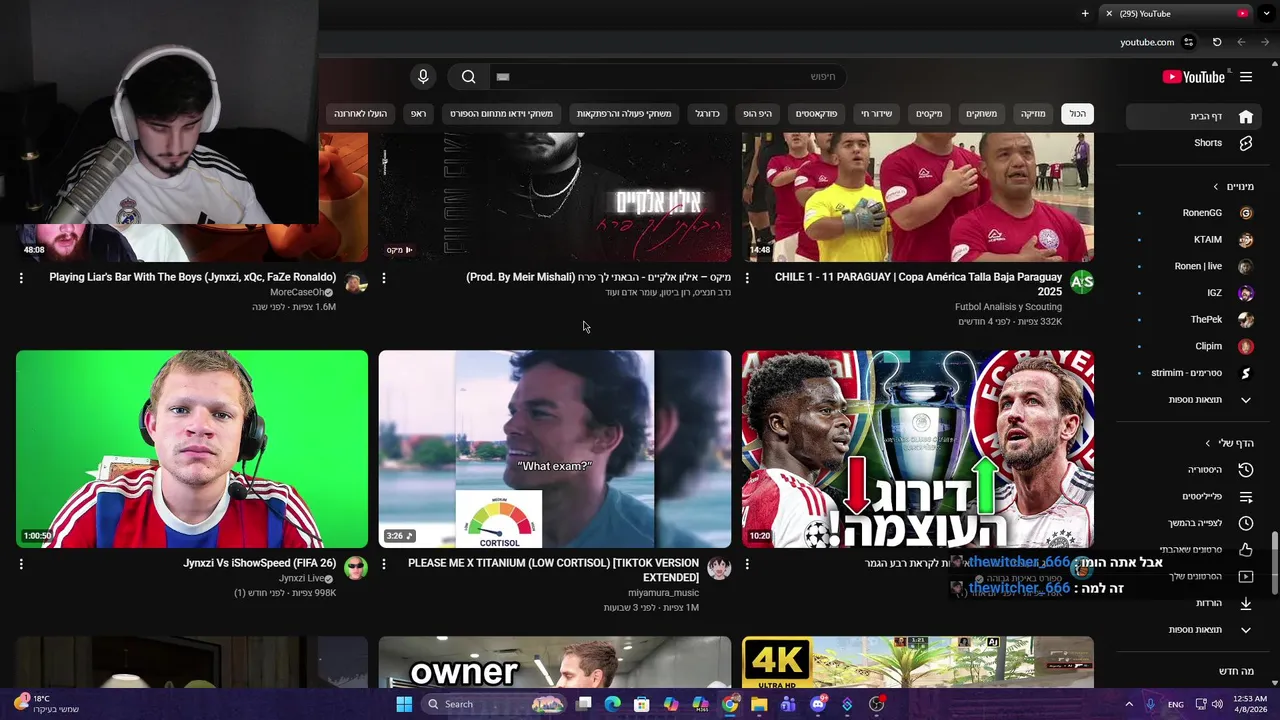1280x720 pixels.
Task: Click the Jynxzi Live channel avatar
Action: coord(356,569)
